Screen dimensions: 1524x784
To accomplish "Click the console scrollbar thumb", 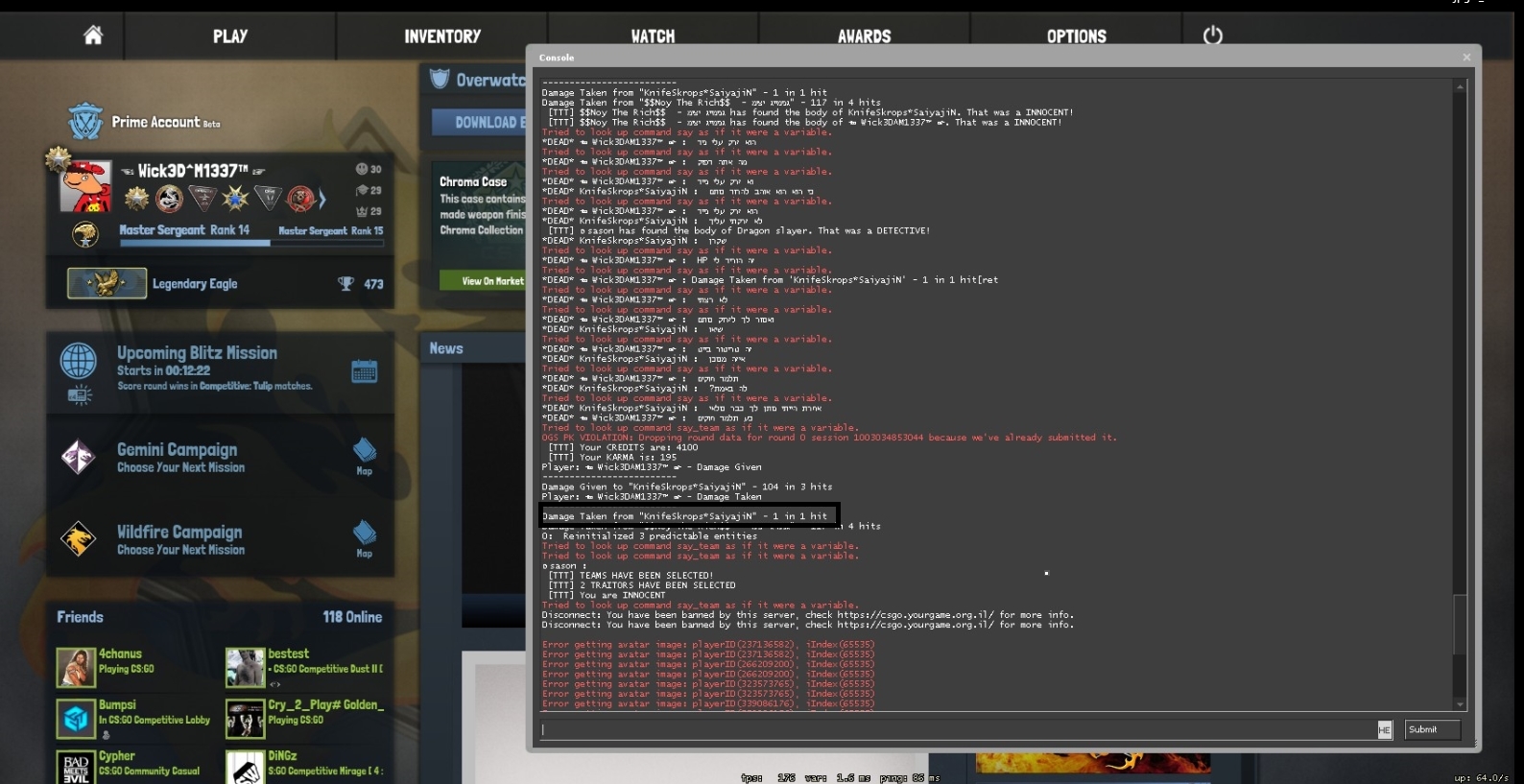I will click(x=1460, y=624).
